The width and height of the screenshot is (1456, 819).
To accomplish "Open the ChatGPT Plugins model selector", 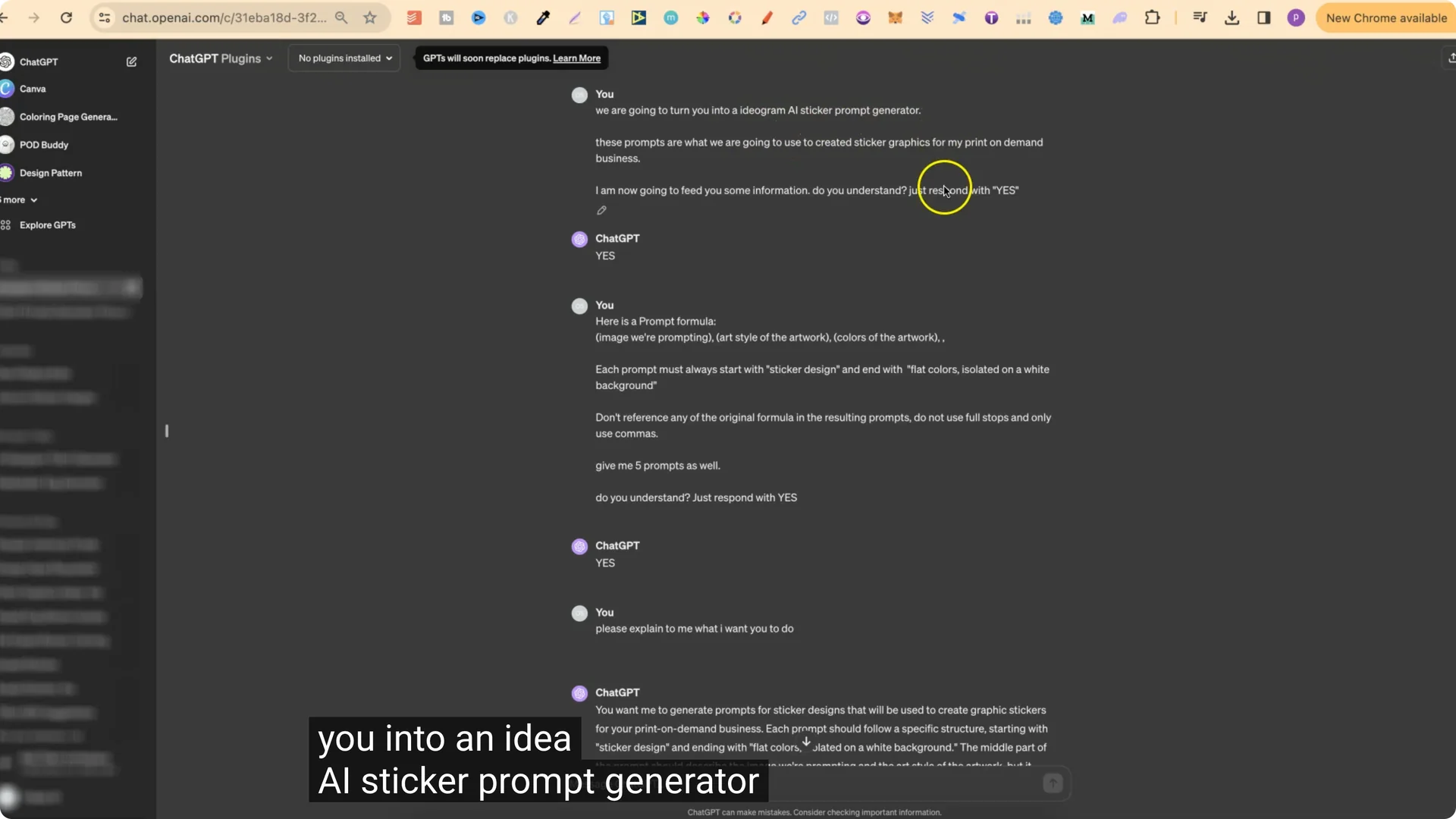I will (x=220, y=58).
